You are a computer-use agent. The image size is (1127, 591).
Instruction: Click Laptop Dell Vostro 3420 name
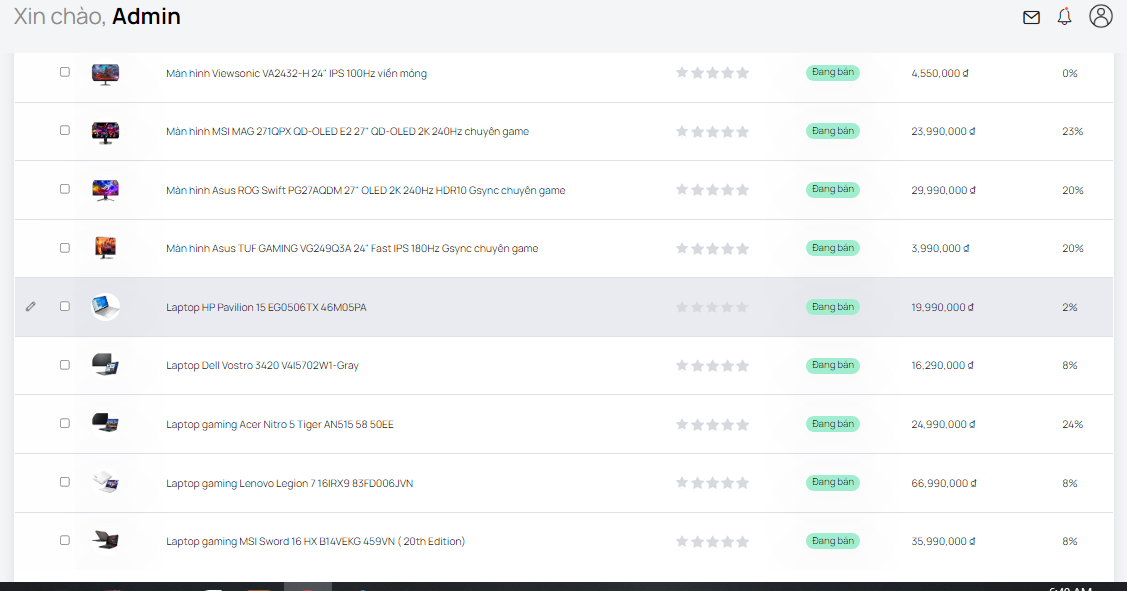pos(262,366)
